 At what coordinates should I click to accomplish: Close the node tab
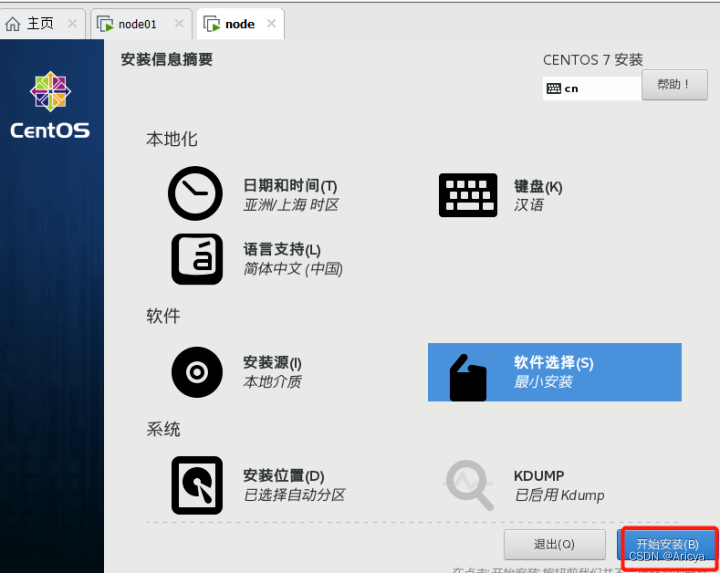click(x=271, y=23)
